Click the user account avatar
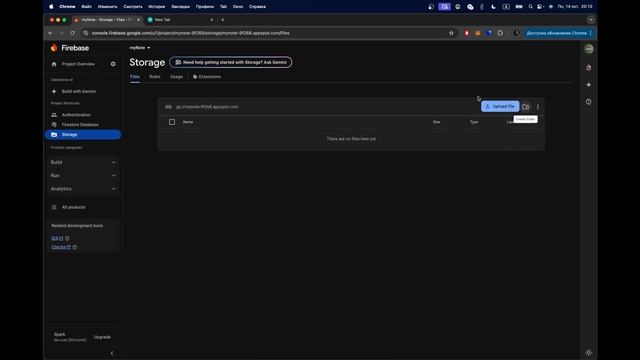Image resolution: width=640 pixels, height=360 pixels. (x=589, y=49)
